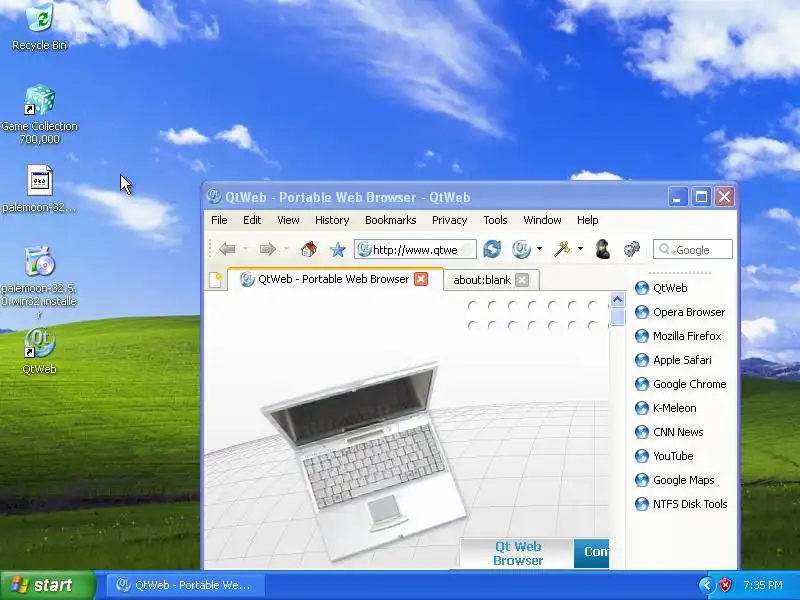Image resolution: width=800 pixels, height=600 pixels.
Task: Close the QtWeb - Portable Web Browser tab
Action: [x=421, y=279]
